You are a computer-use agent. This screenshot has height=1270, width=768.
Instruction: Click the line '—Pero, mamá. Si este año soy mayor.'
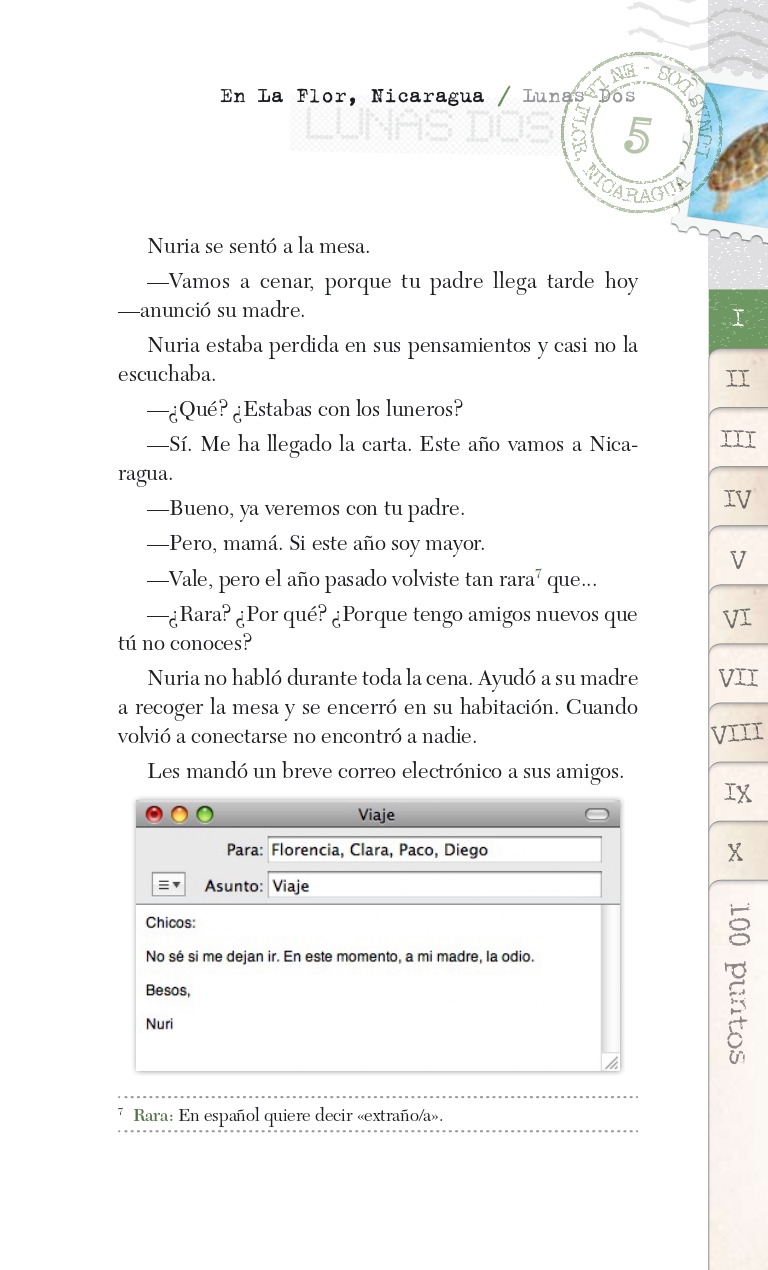point(316,544)
